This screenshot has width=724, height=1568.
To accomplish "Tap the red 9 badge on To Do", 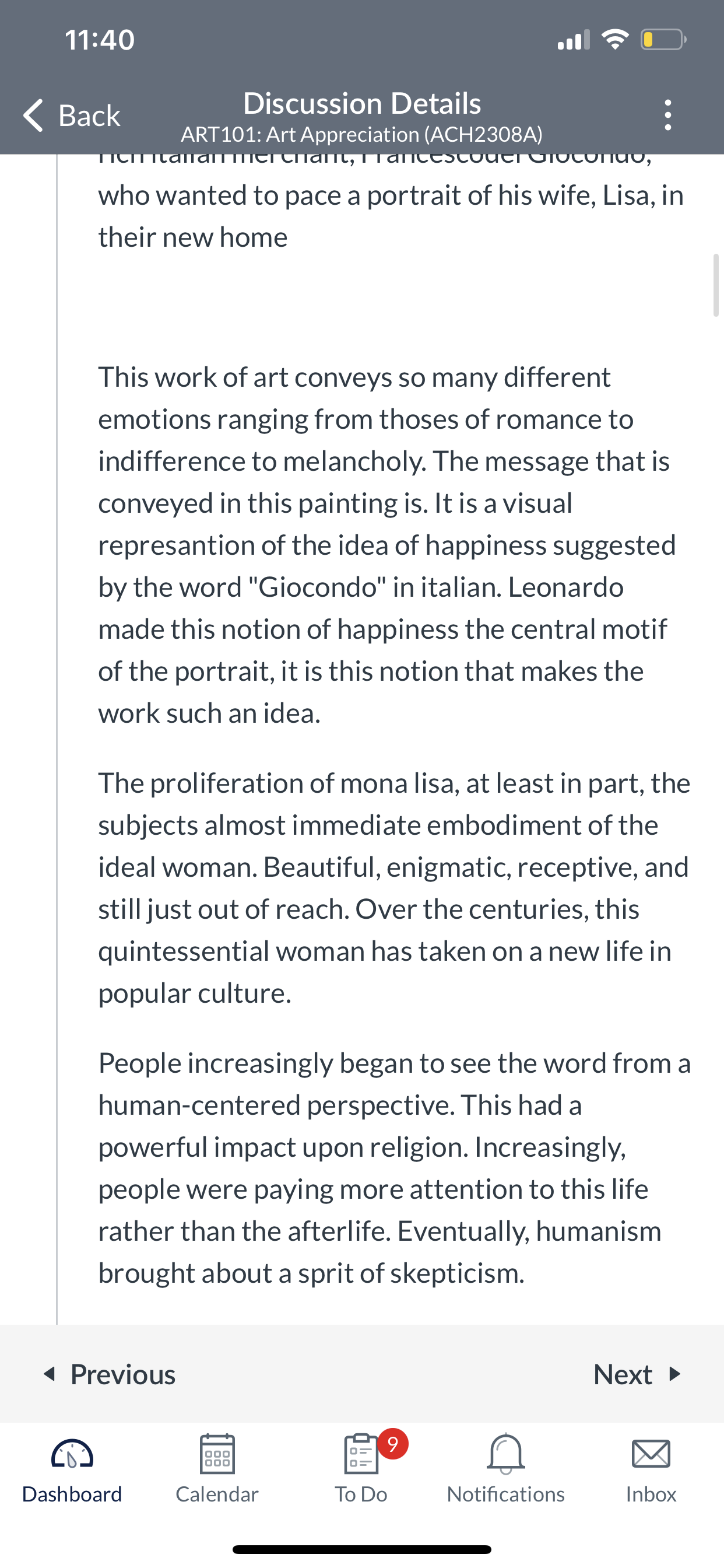I will (393, 1444).
